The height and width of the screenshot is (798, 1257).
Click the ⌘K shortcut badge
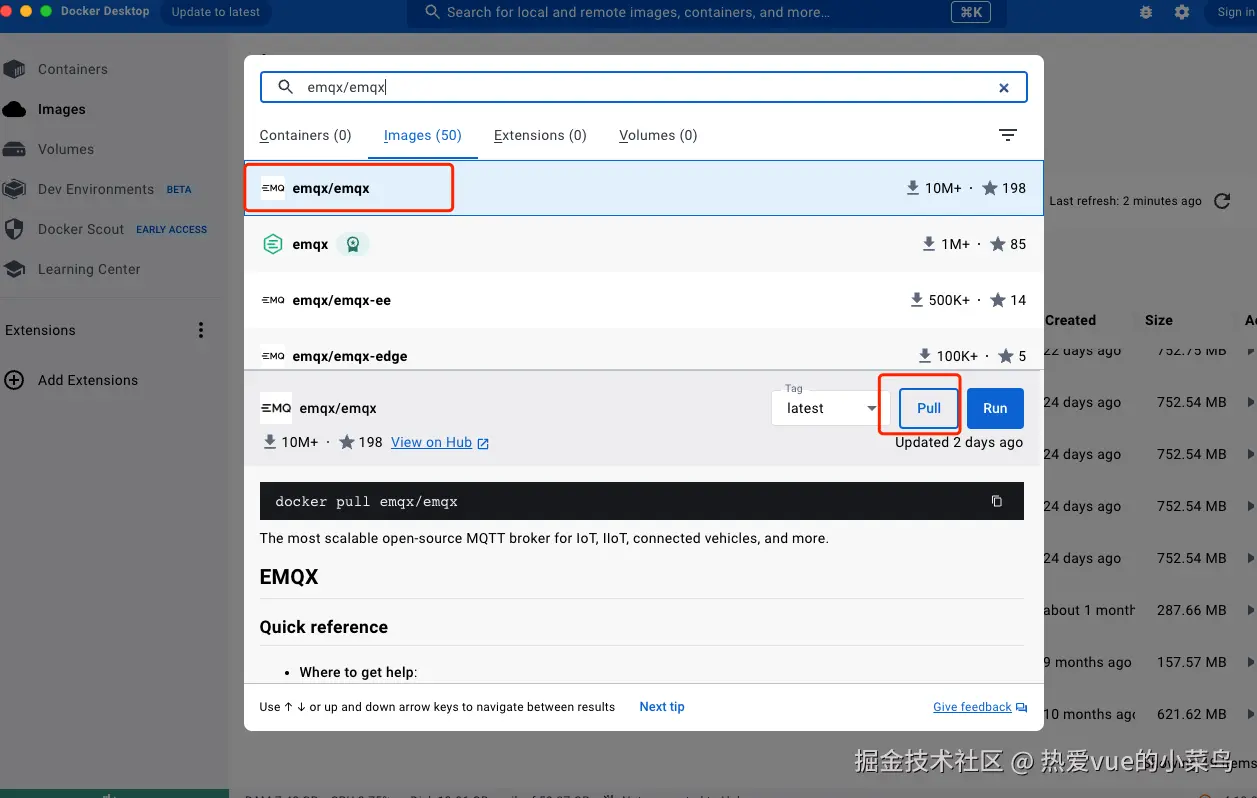(970, 13)
